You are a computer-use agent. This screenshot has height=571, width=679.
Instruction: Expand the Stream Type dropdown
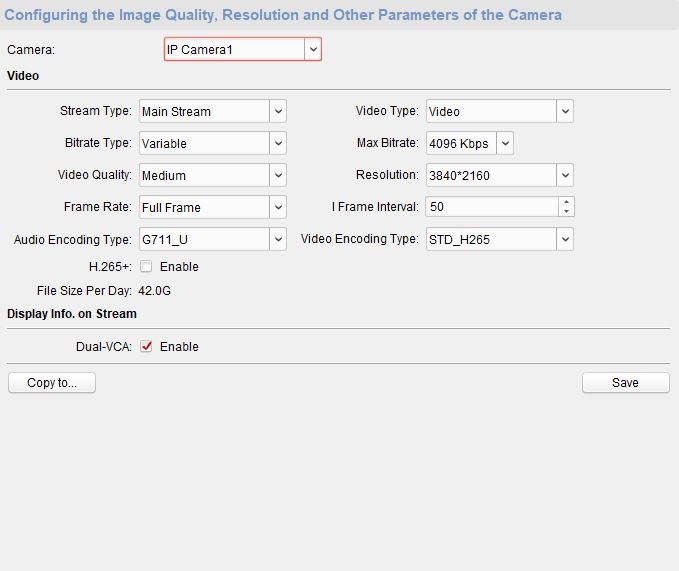pyautogui.click(x=278, y=111)
